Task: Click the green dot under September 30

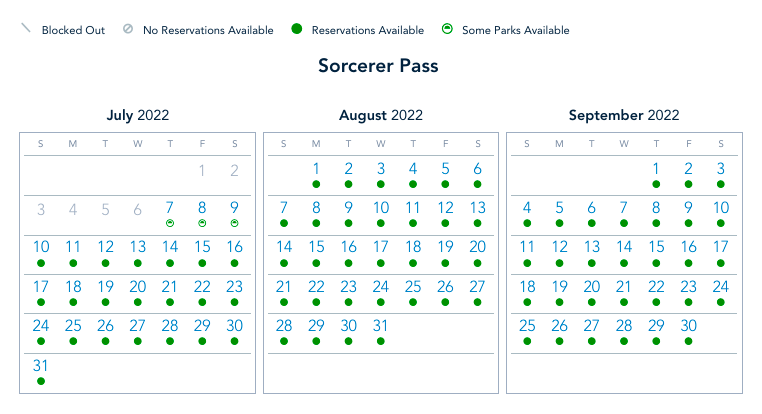Action: tap(688, 342)
